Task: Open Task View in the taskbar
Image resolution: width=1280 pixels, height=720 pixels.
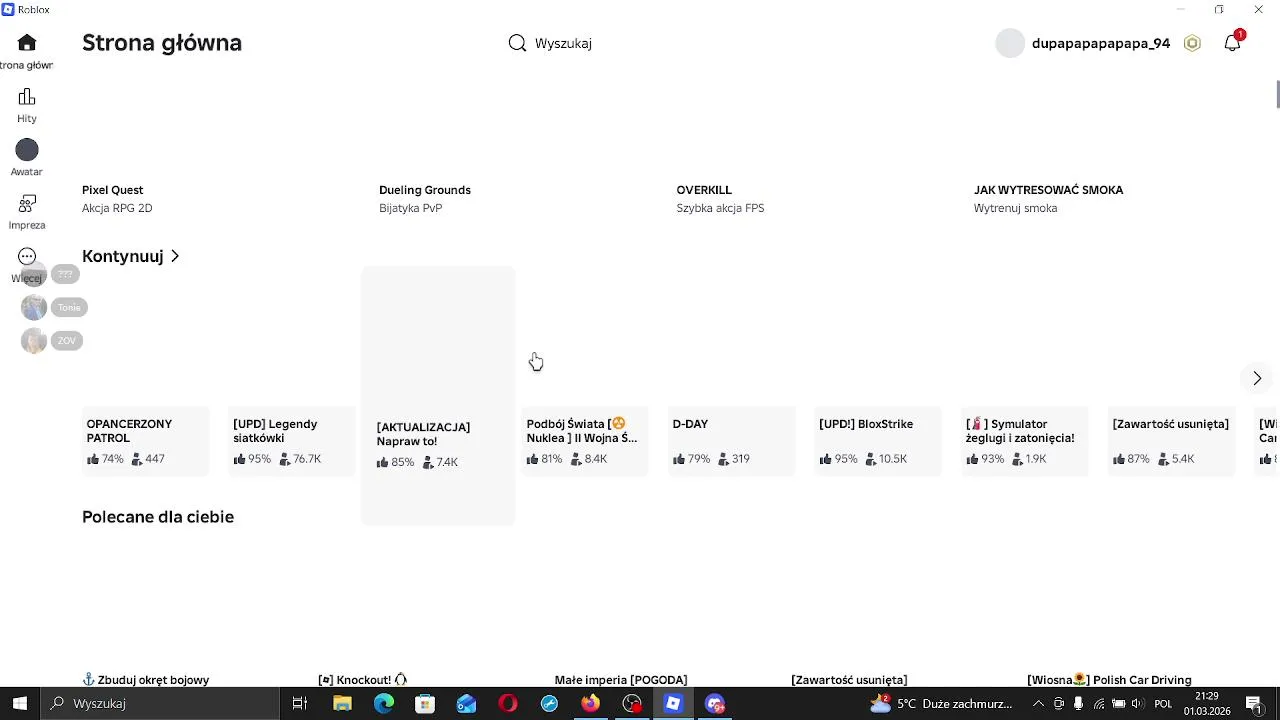Action: point(299,703)
